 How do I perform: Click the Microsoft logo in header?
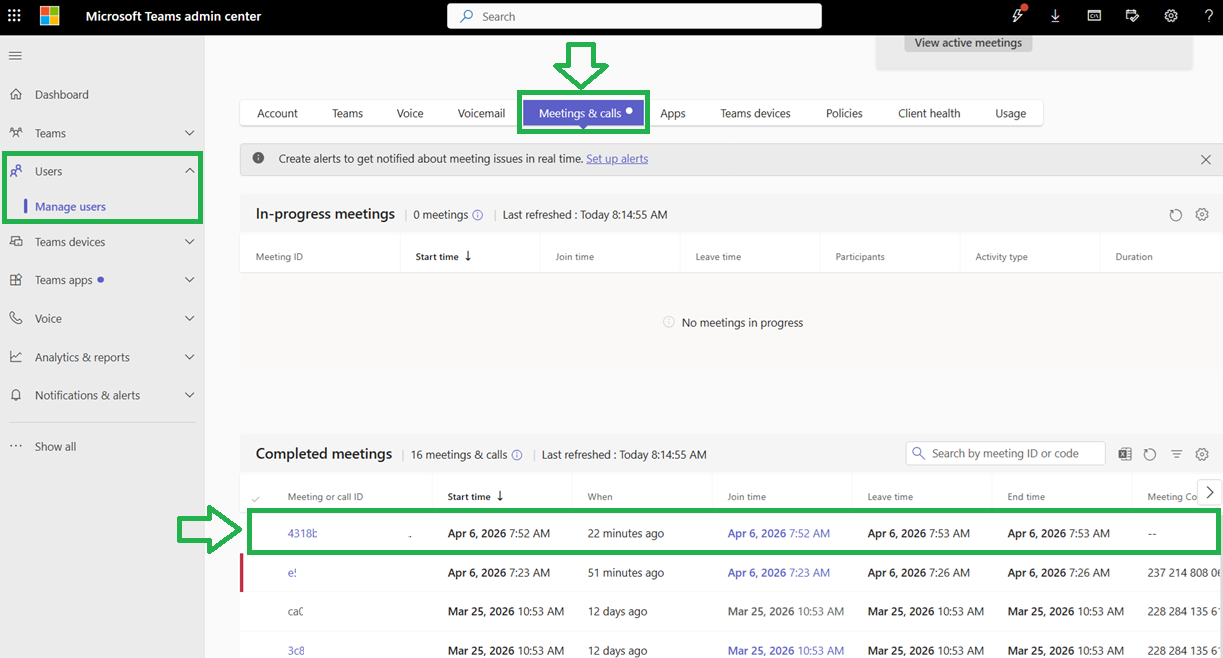click(50, 16)
